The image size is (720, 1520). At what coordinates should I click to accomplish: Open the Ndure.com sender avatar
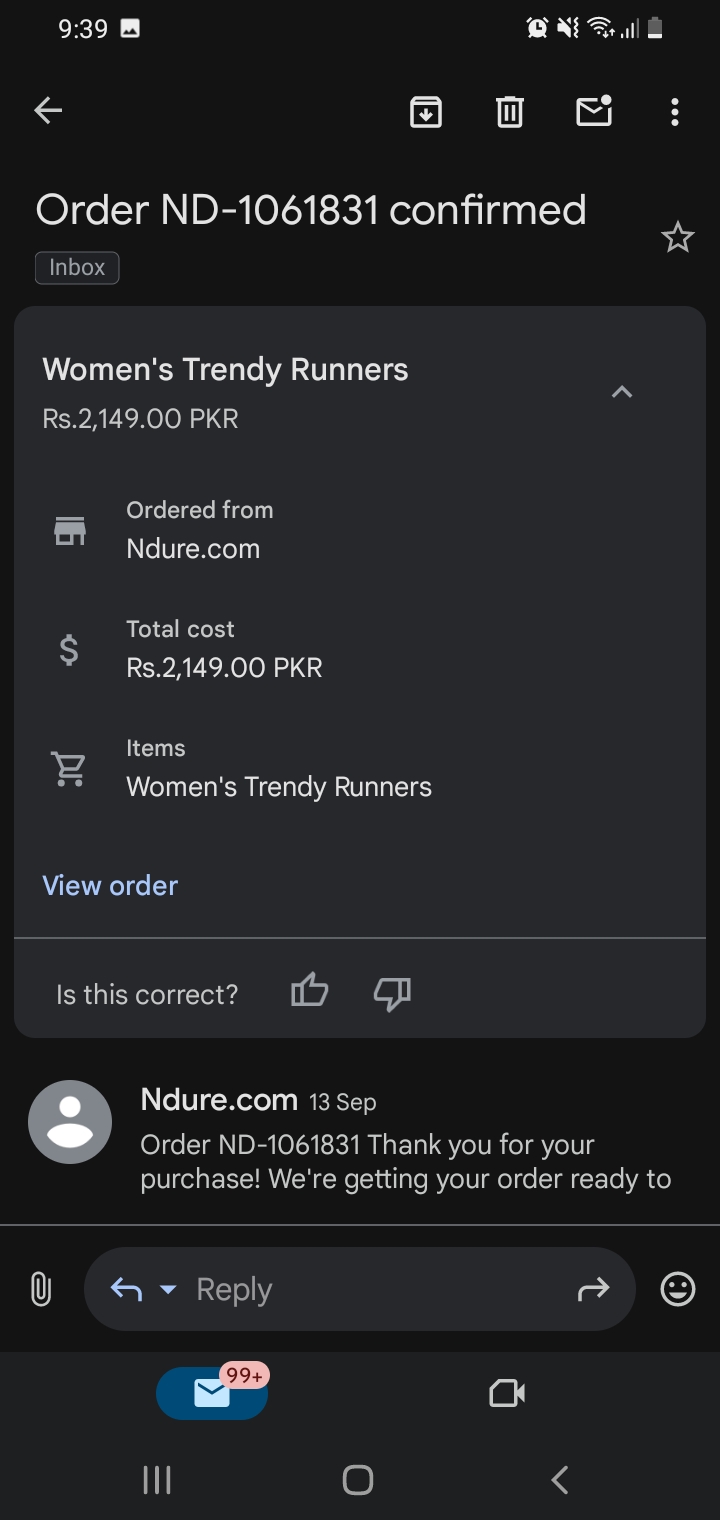(70, 1122)
